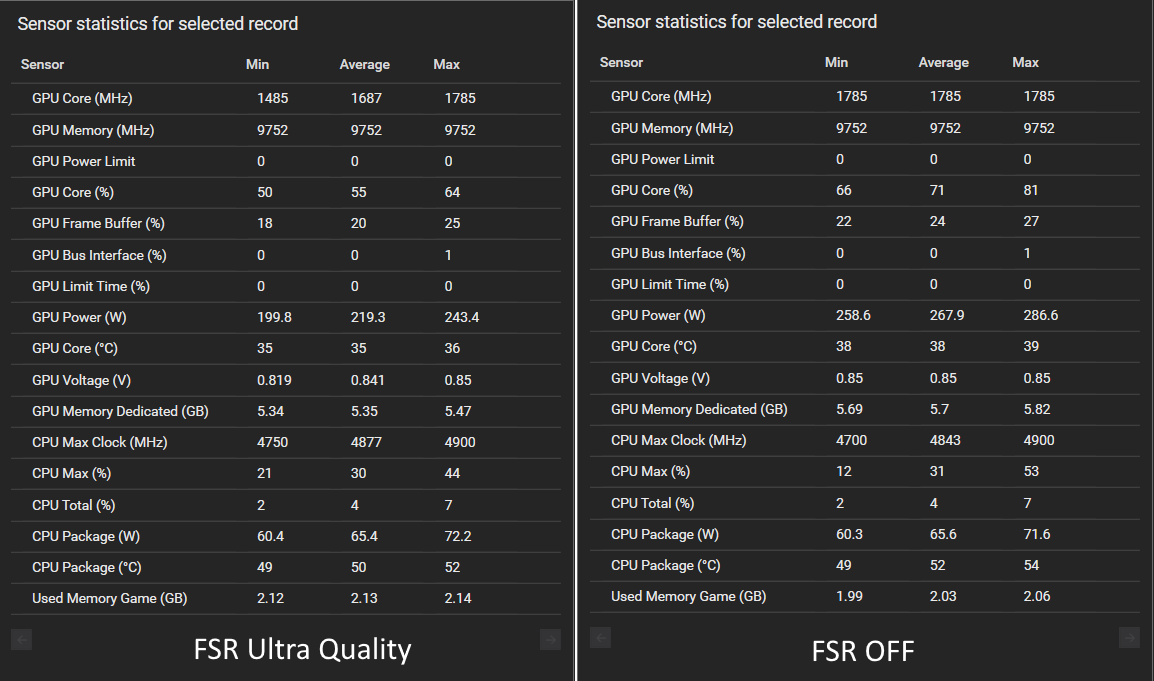Click Average column header in FSR OFF panel
1154x681 pixels.
tap(943, 62)
